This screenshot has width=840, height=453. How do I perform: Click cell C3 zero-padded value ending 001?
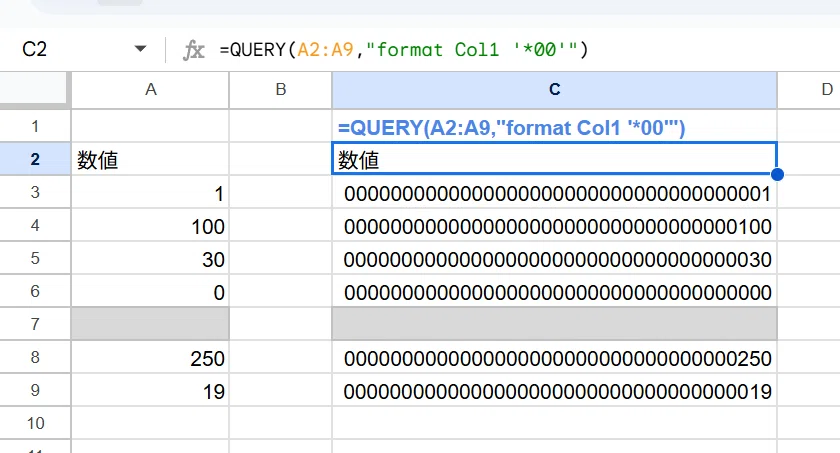[554, 192]
